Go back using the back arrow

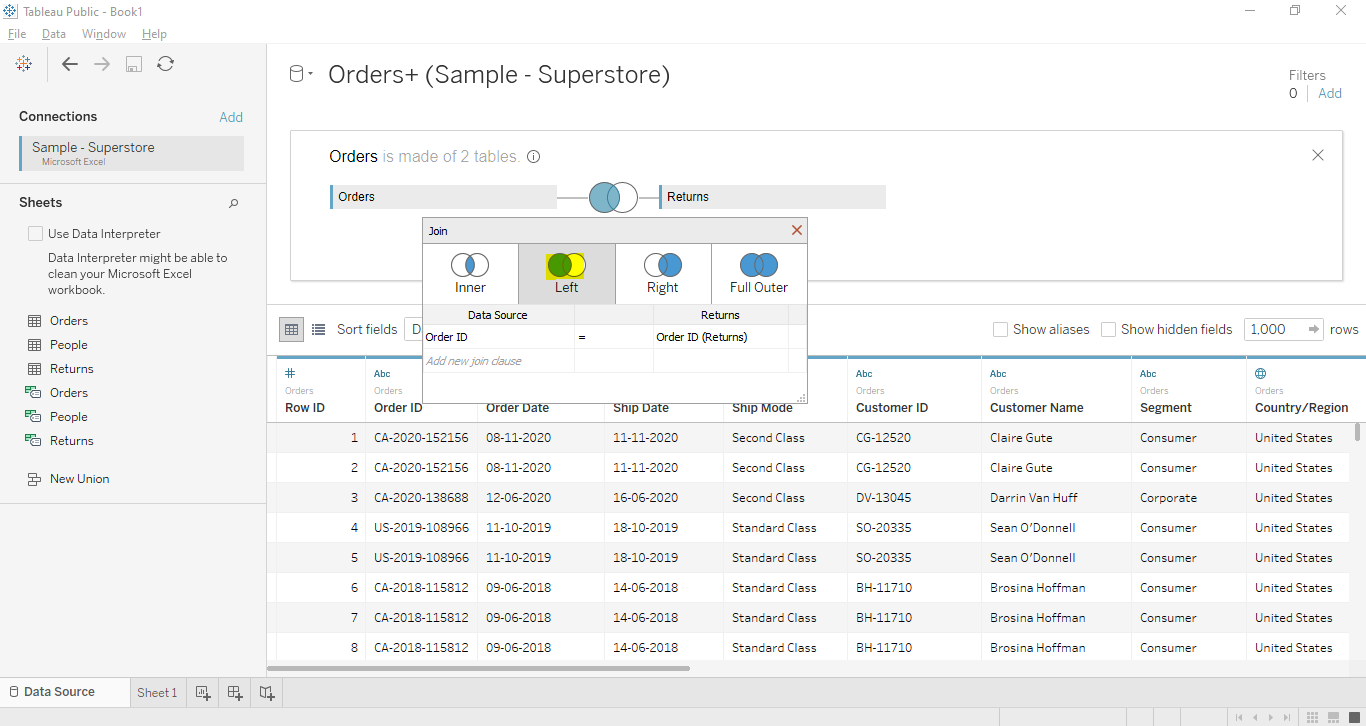(x=70, y=64)
